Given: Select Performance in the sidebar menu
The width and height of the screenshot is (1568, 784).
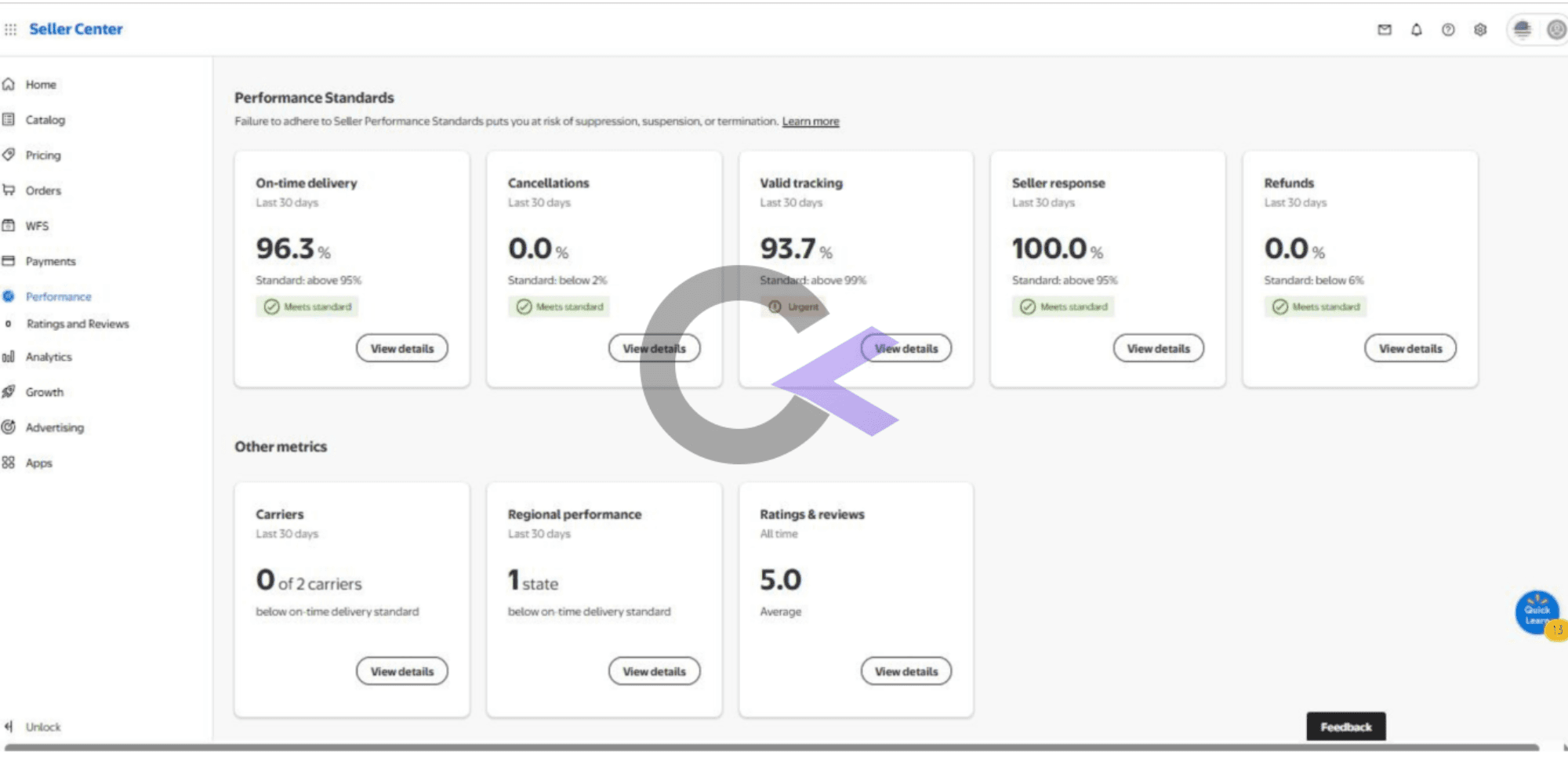Looking at the screenshot, I should (58, 296).
